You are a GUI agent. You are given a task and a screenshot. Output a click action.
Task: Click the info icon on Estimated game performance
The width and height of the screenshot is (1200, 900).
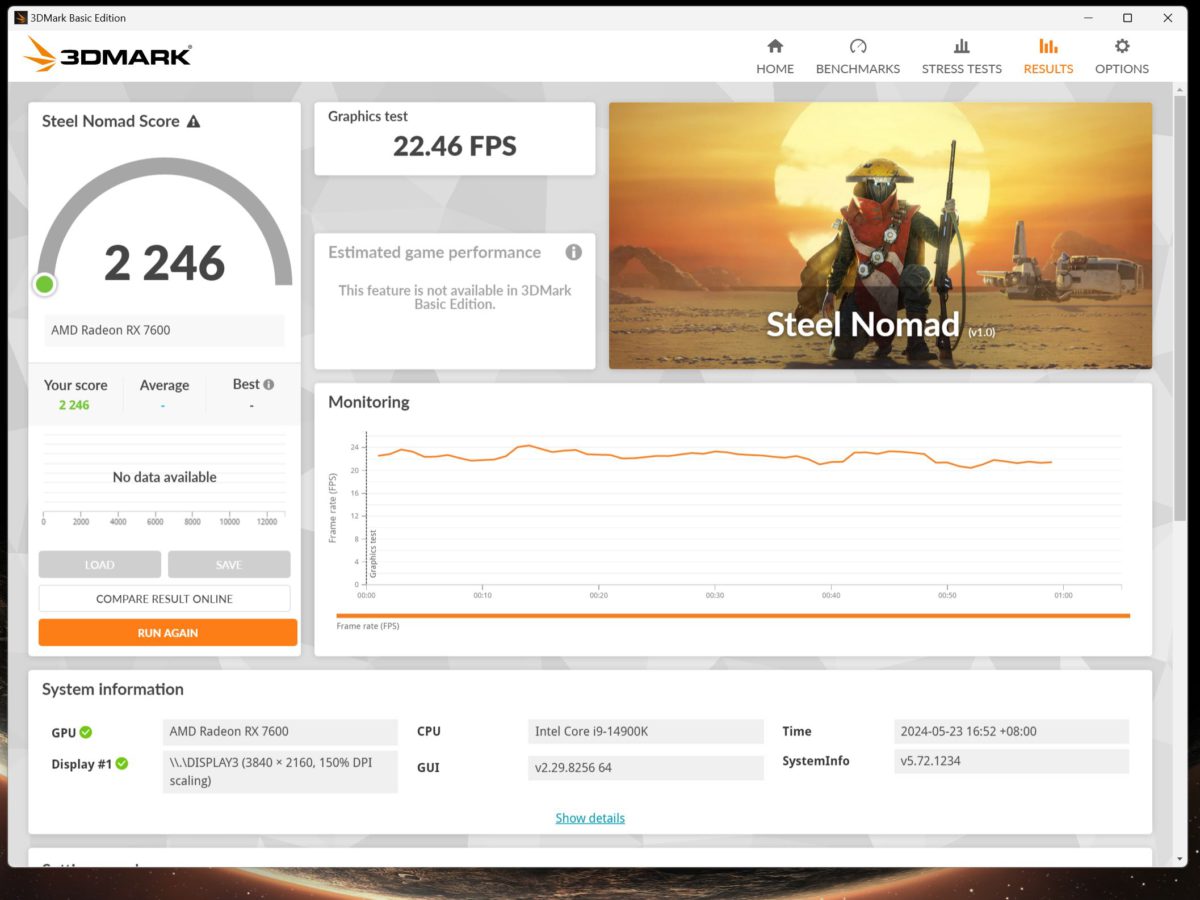click(x=575, y=252)
